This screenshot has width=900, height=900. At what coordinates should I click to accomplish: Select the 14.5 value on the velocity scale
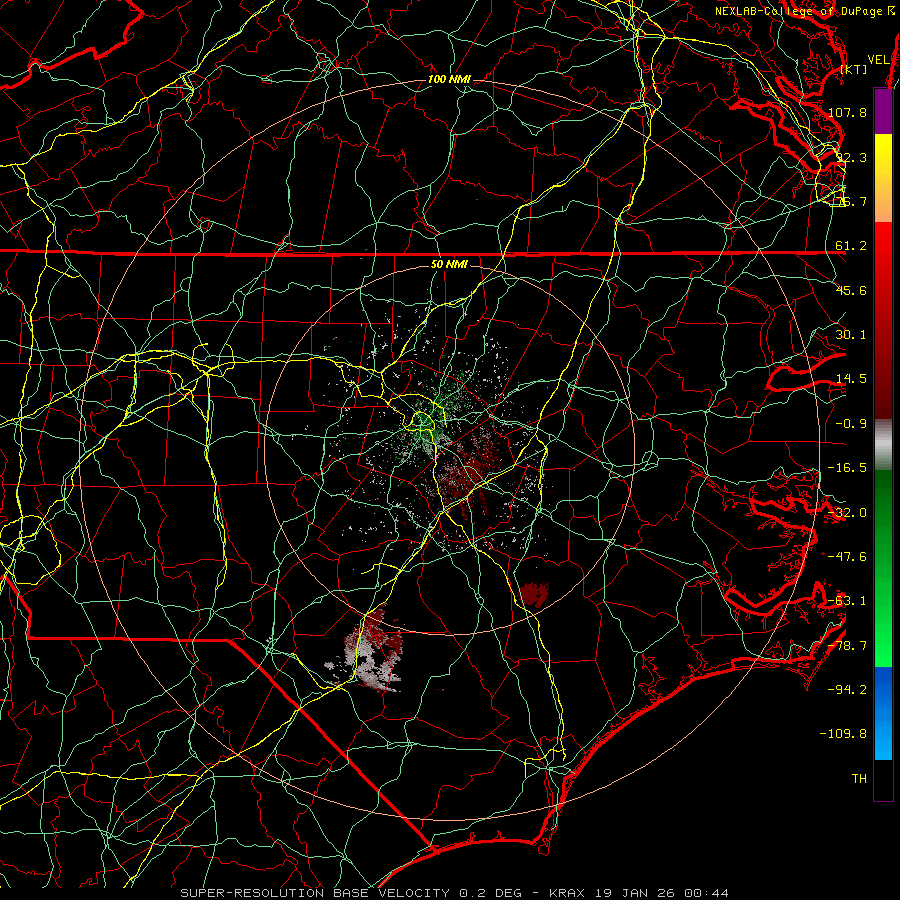coord(851,379)
